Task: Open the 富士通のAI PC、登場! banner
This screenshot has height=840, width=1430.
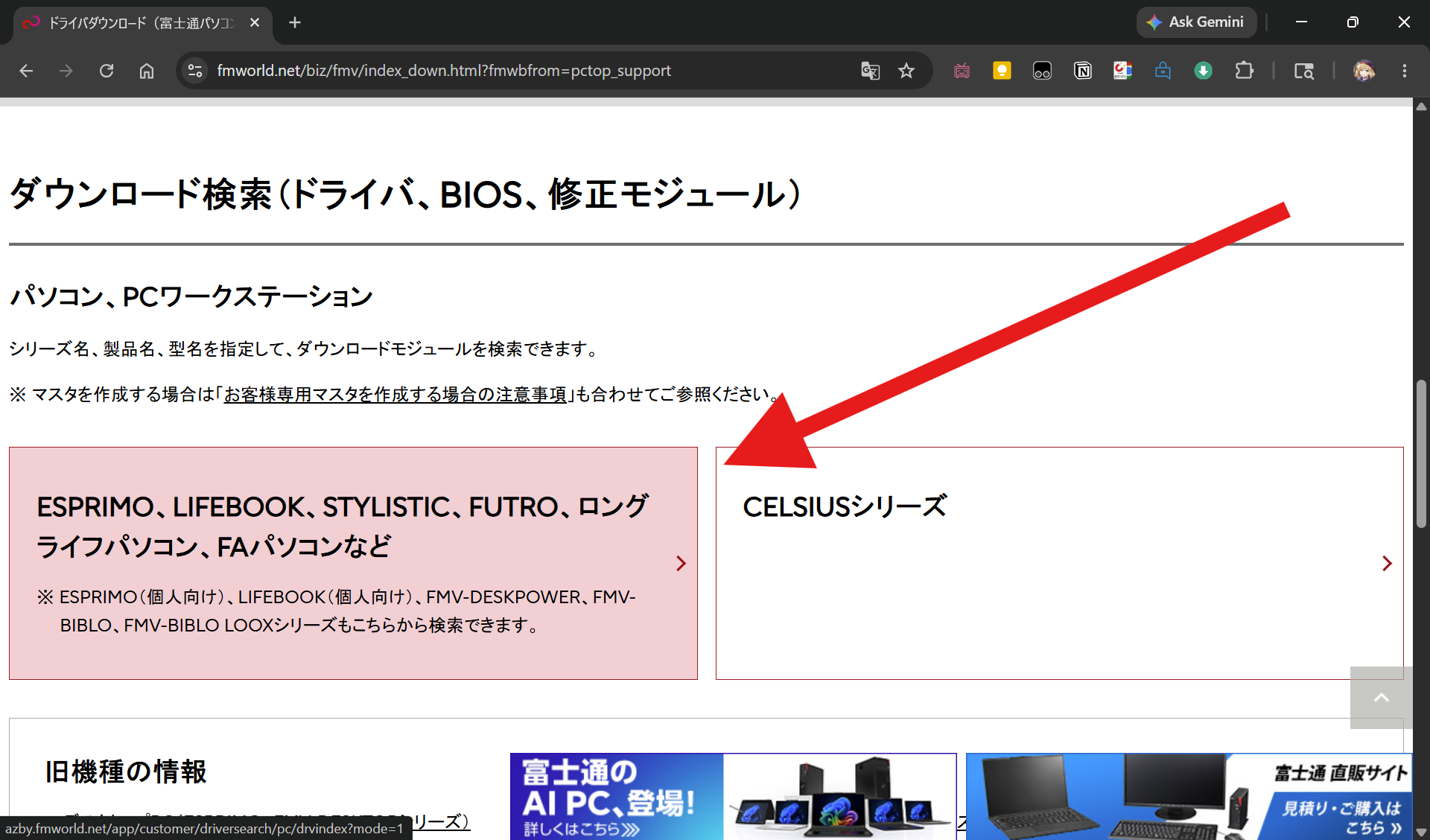Action: [x=733, y=796]
